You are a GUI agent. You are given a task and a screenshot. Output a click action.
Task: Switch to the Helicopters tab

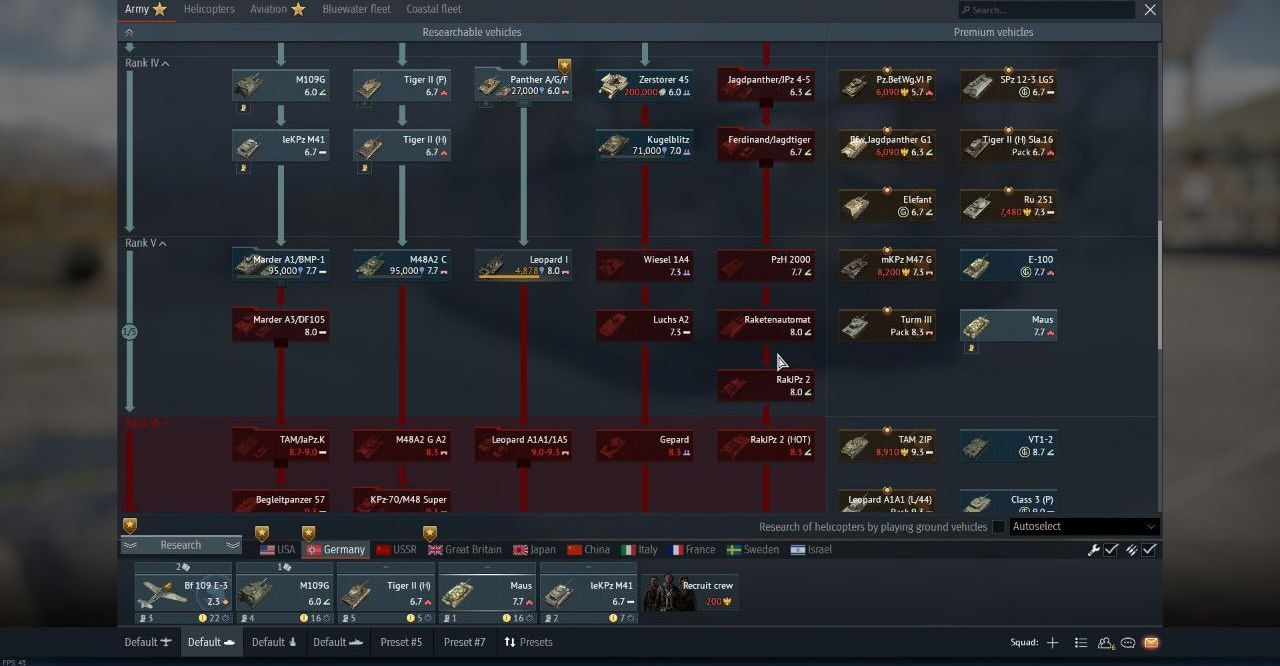point(209,9)
